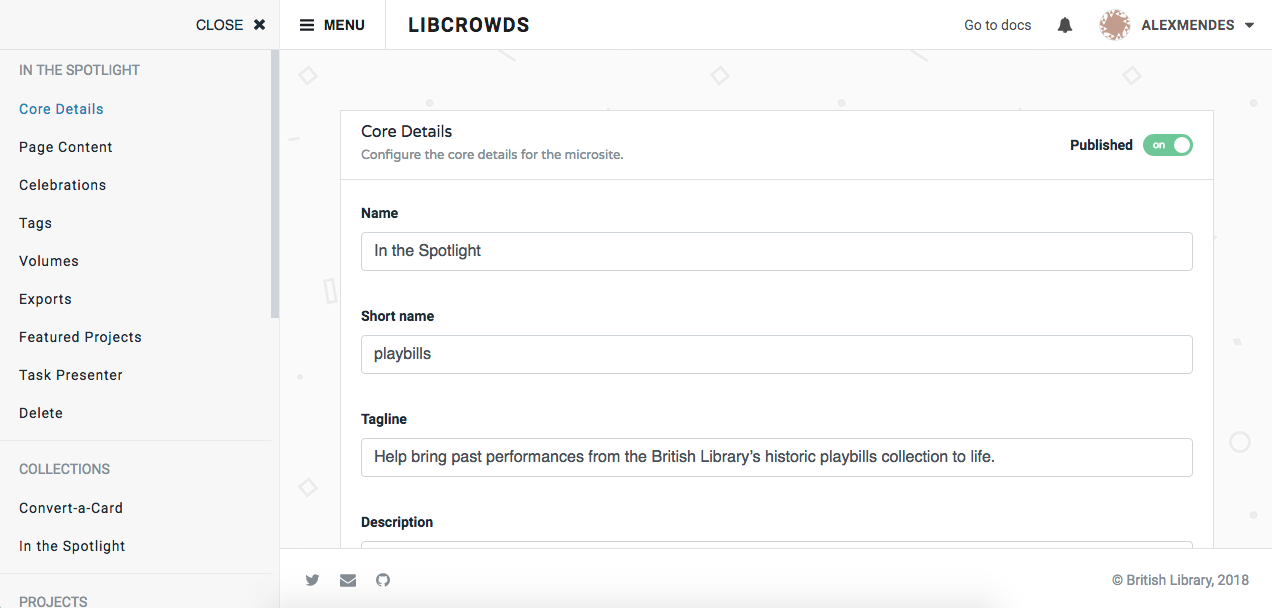Open the Page Content section

[x=65, y=146]
